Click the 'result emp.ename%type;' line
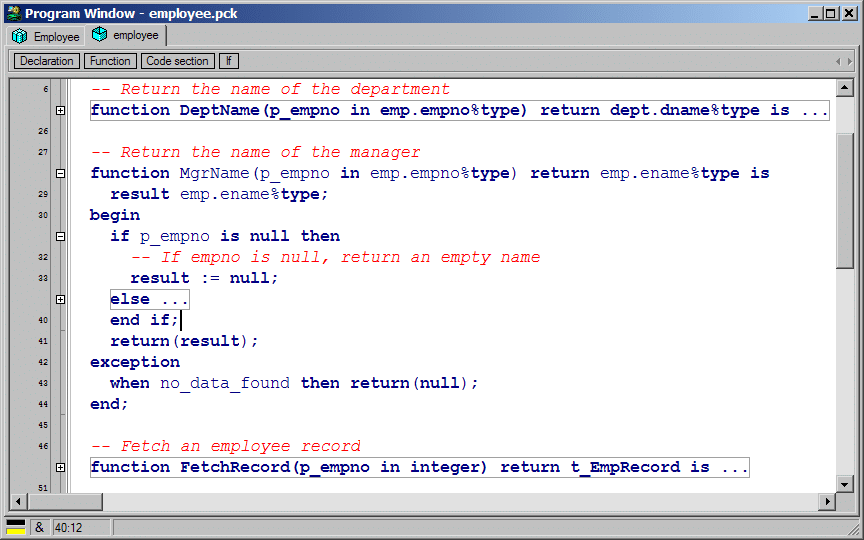 (x=219, y=195)
